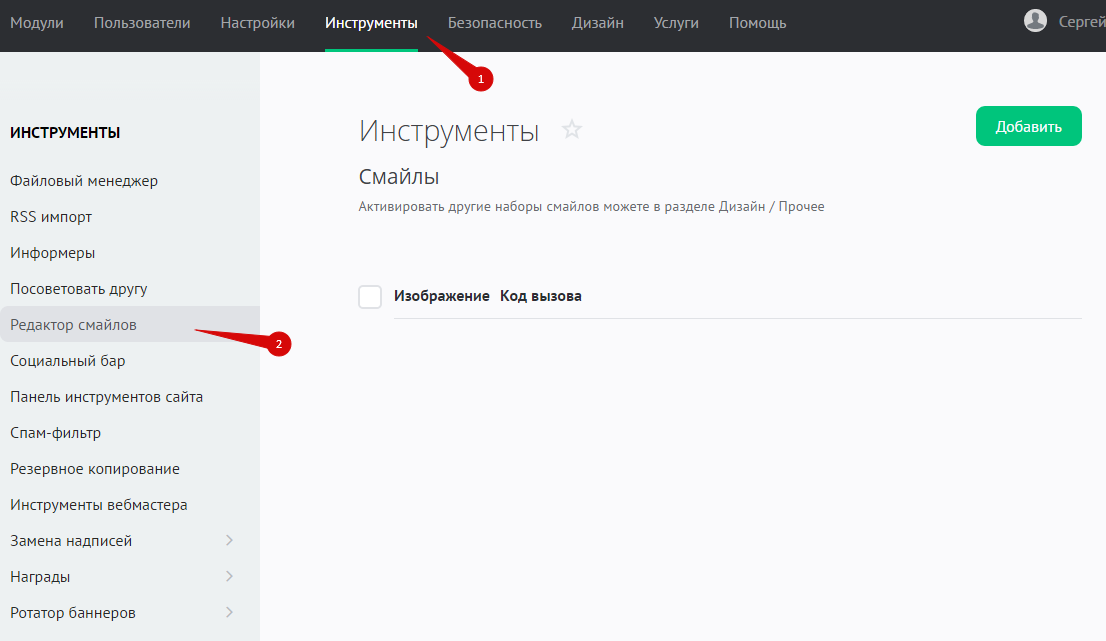This screenshot has height=641, width=1106.
Task: Go to the Дизайн menu
Action: pos(598,23)
